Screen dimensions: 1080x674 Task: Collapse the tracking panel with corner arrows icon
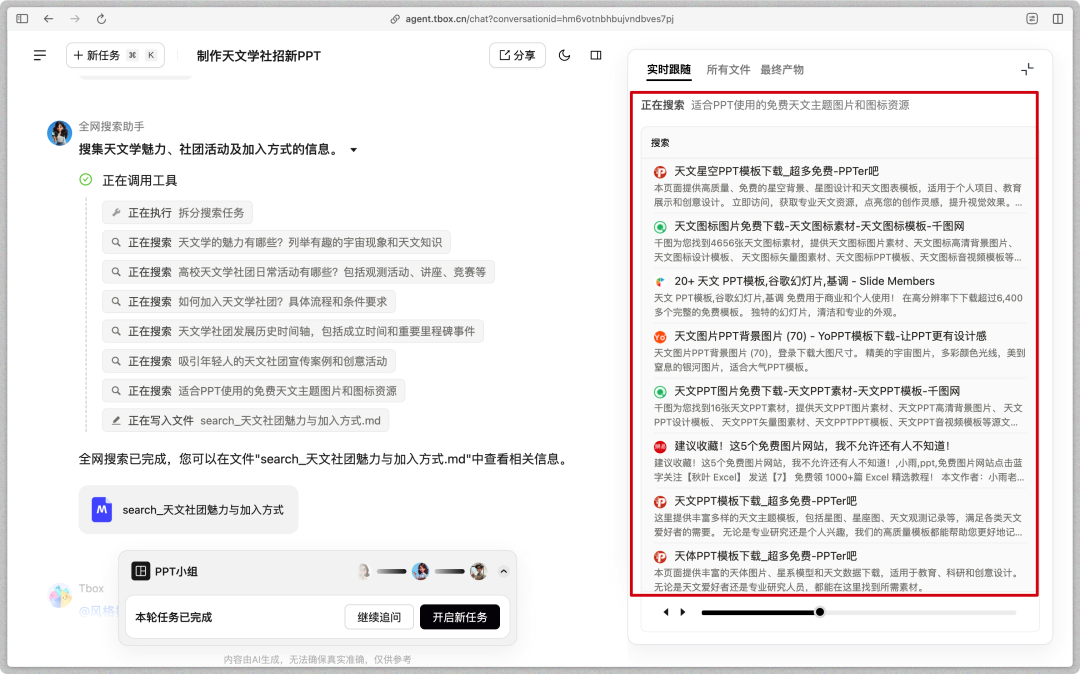point(1027,69)
